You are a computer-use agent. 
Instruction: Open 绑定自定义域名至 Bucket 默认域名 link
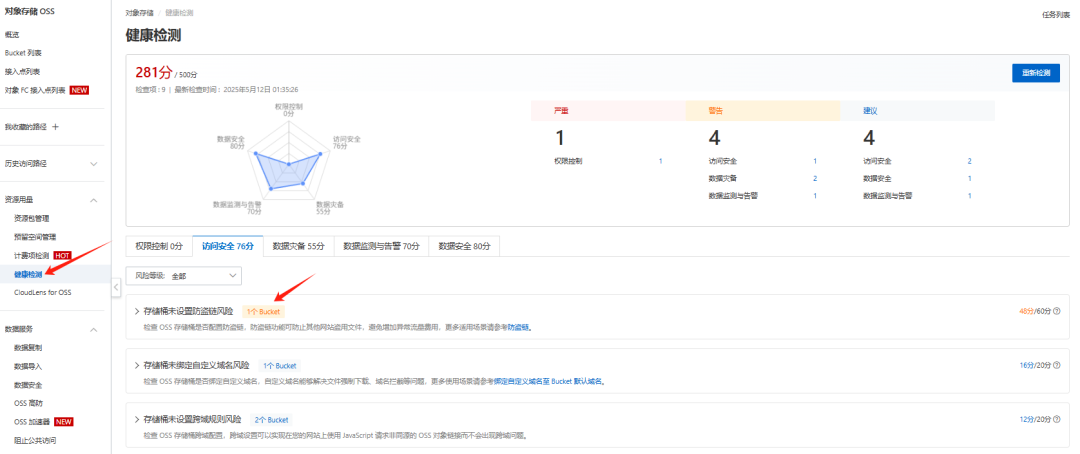[549, 381]
